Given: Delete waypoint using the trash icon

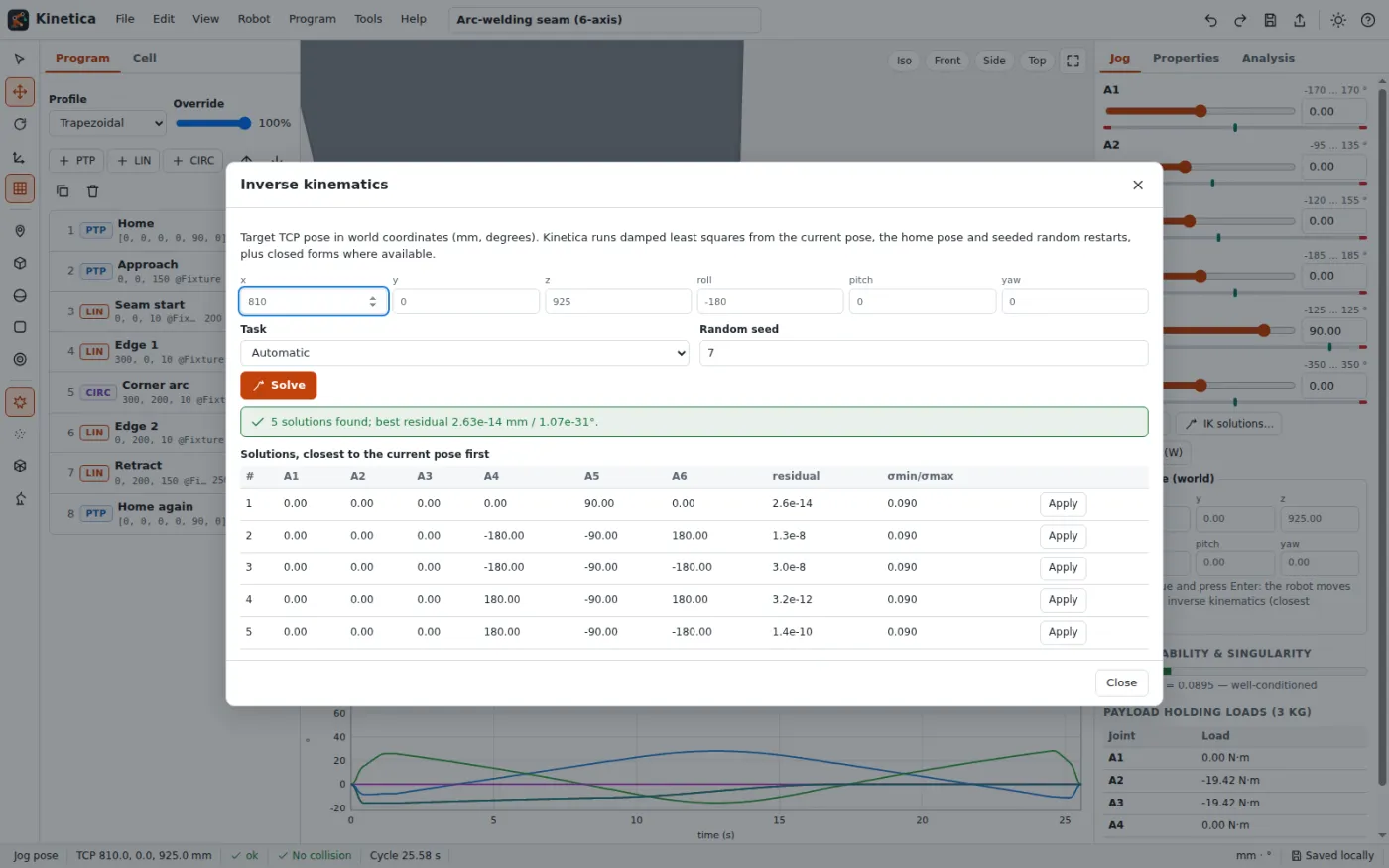Looking at the screenshot, I should 92,191.
